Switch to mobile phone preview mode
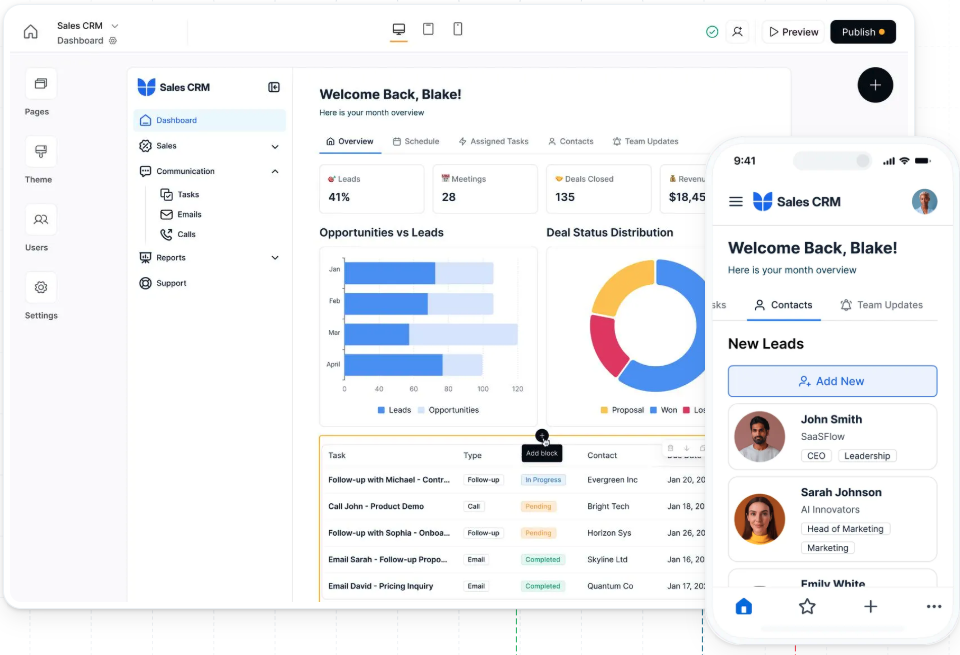 [458, 30]
